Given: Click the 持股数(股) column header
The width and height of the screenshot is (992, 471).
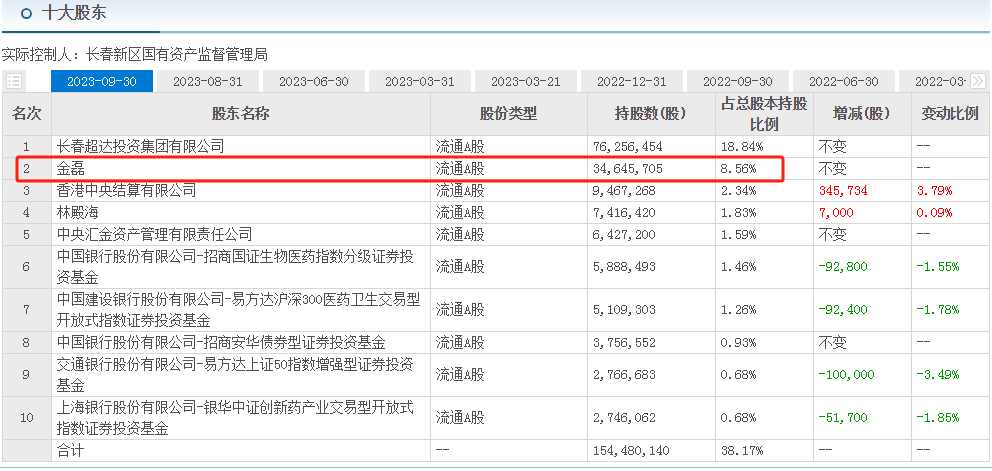Looking at the screenshot, I should (x=652, y=114).
